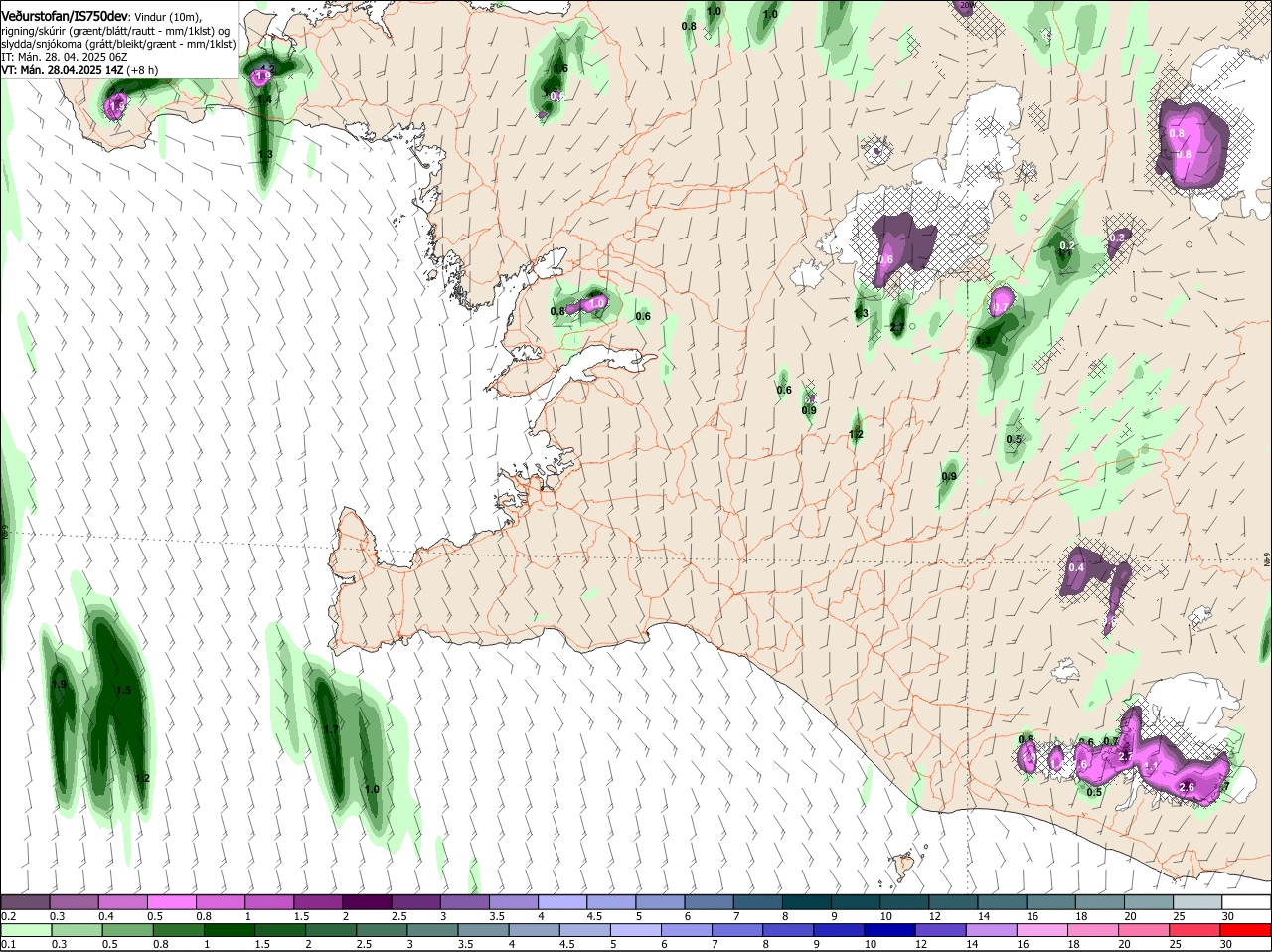Click the dark teal top-row swatch labeled 10
This screenshot has width=1272, height=952.
pos(905,902)
